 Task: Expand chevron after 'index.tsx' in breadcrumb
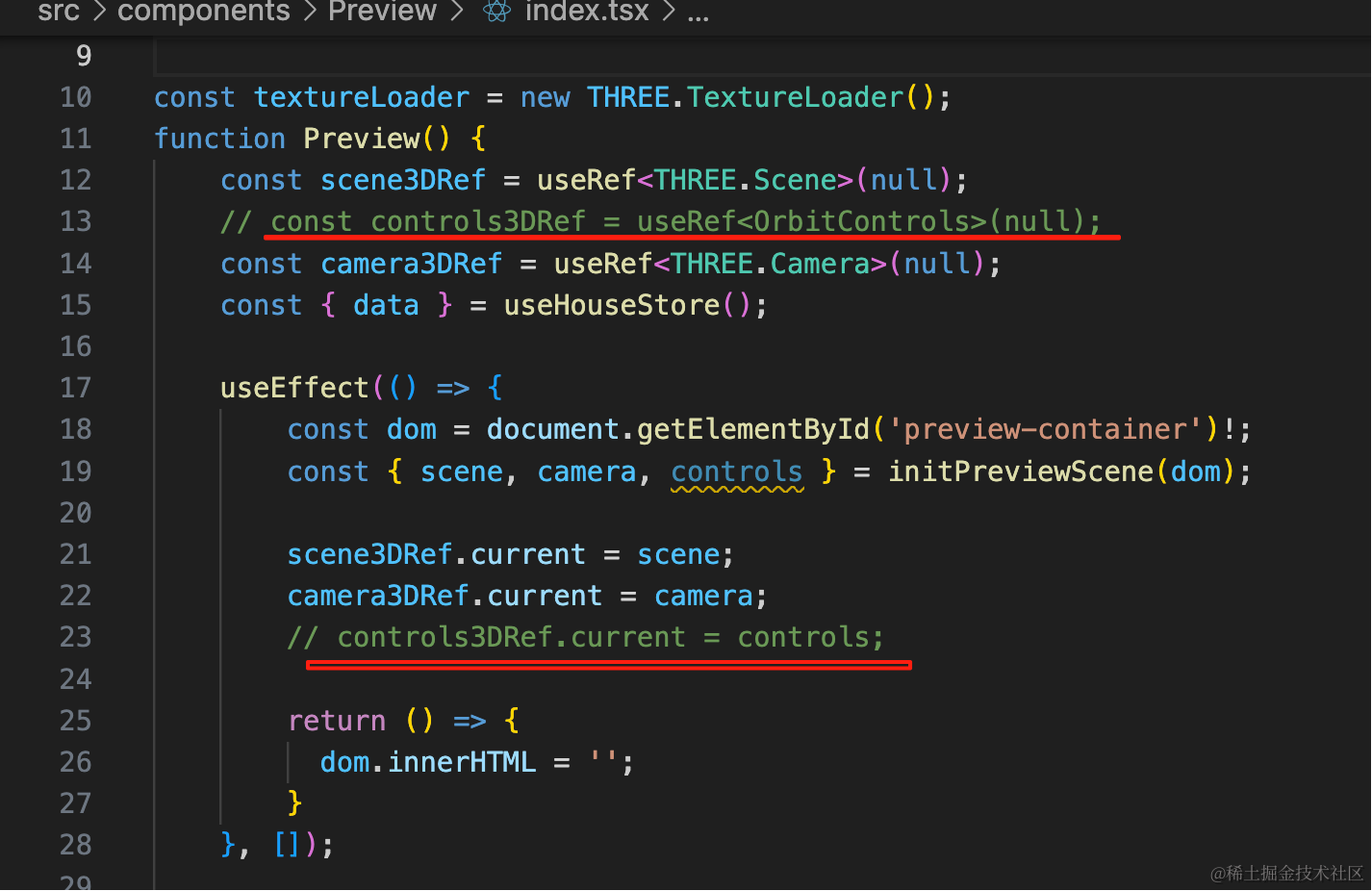click(669, 12)
